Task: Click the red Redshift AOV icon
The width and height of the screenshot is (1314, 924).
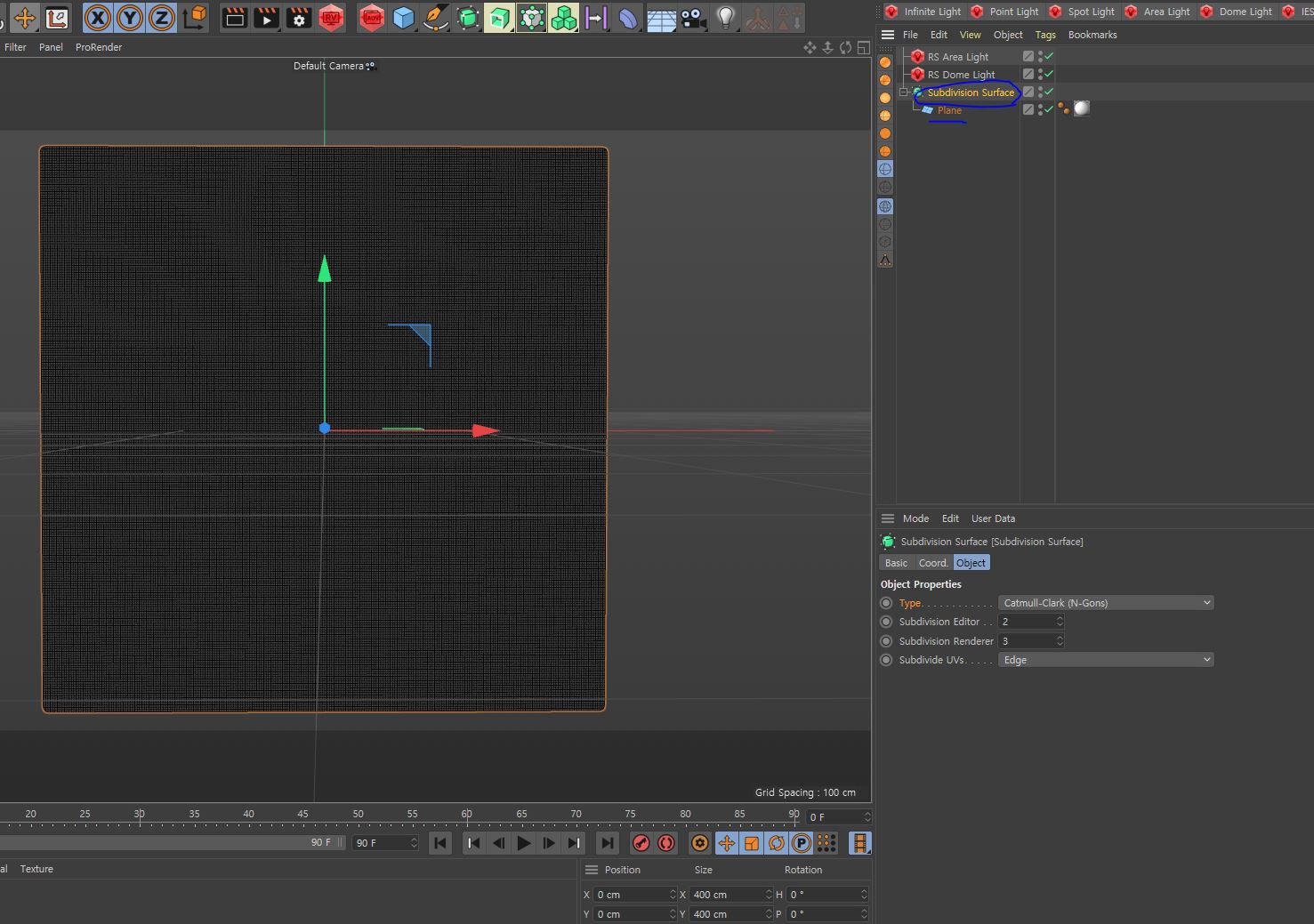Action: [372, 18]
